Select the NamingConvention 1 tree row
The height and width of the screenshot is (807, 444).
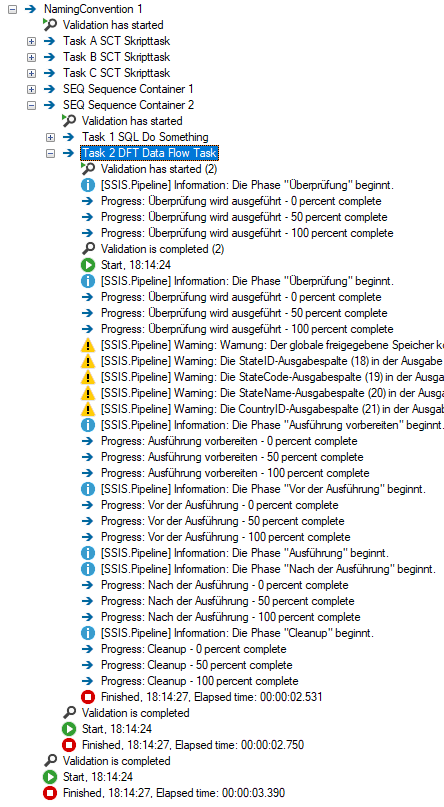93,9
